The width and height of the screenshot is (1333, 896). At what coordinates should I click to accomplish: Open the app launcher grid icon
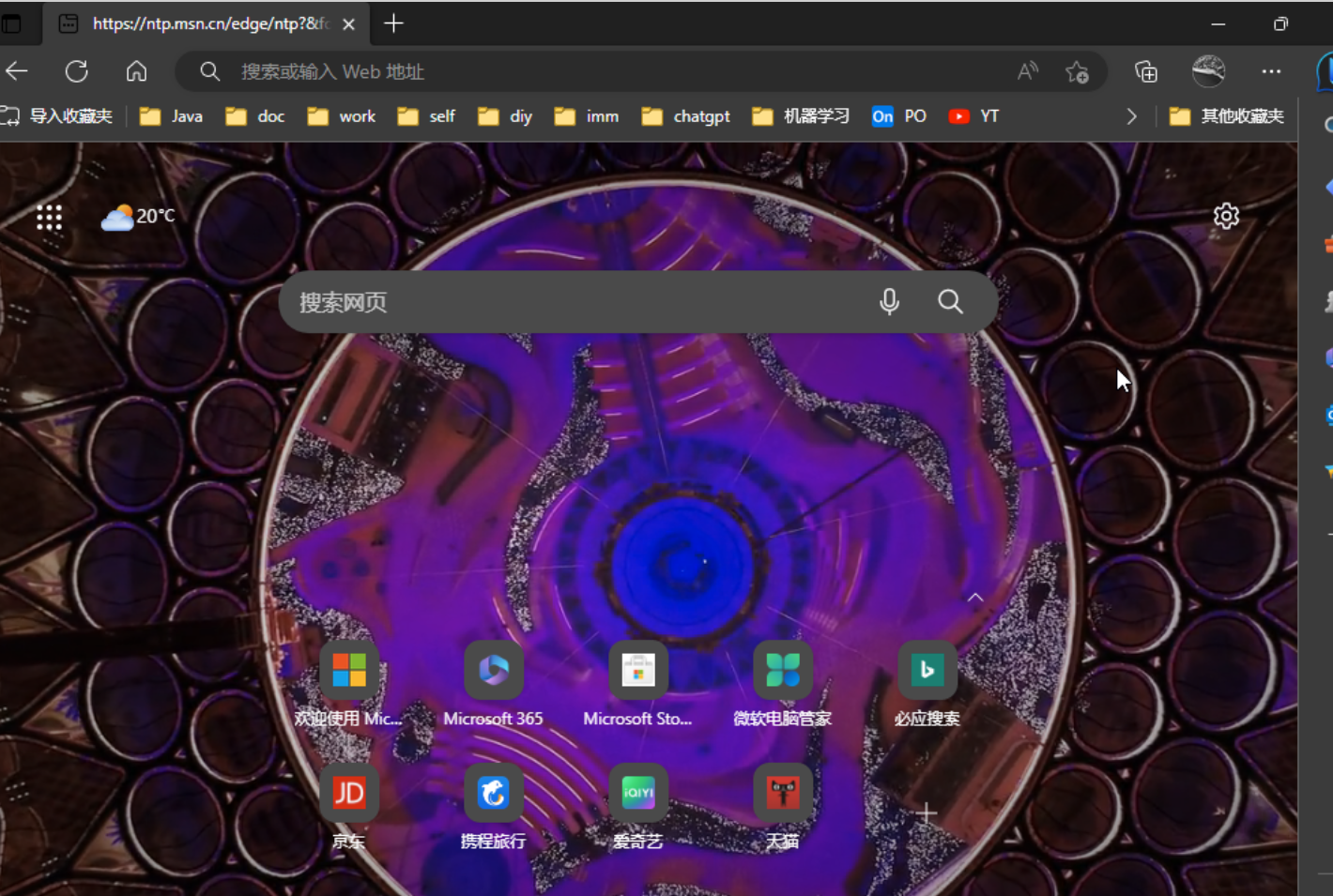[x=49, y=218]
